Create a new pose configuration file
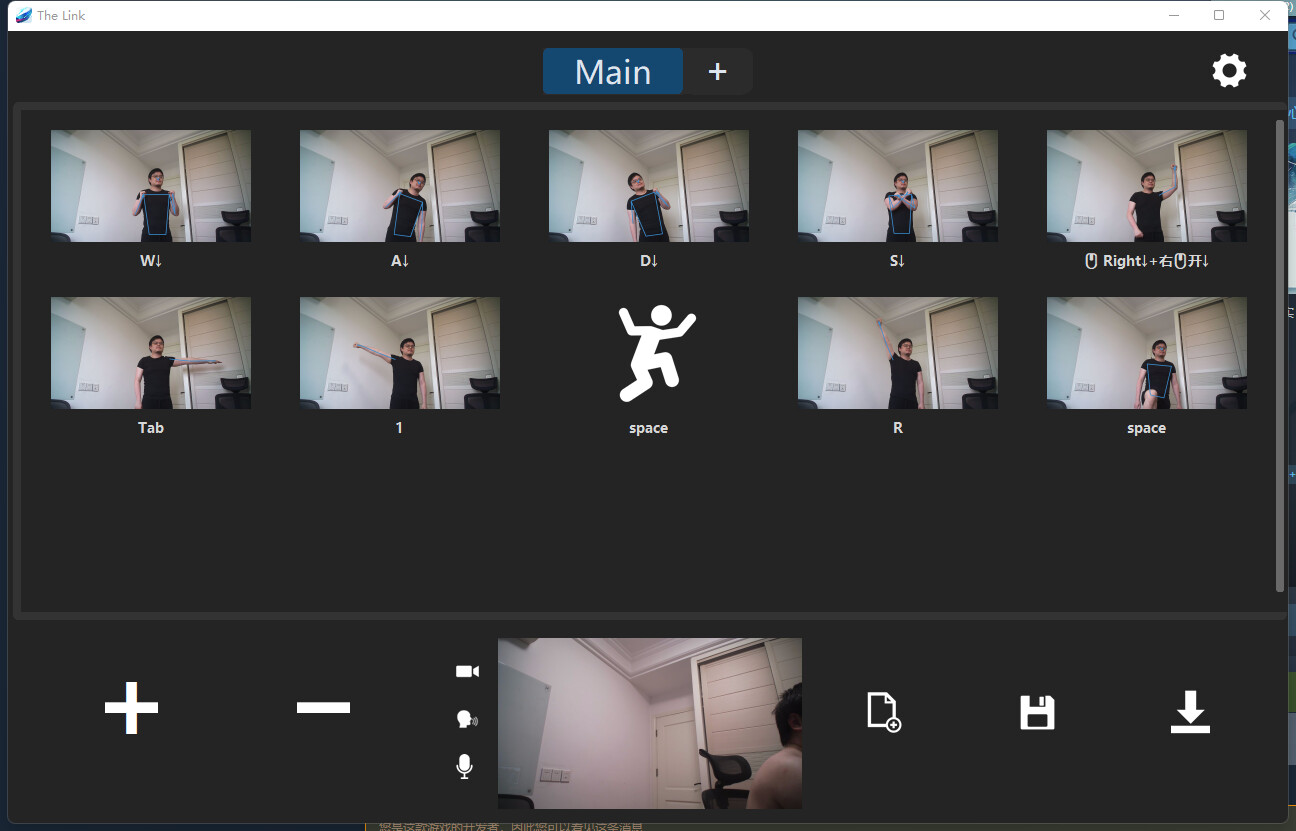 pyautogui.click(x=884, y=711)
